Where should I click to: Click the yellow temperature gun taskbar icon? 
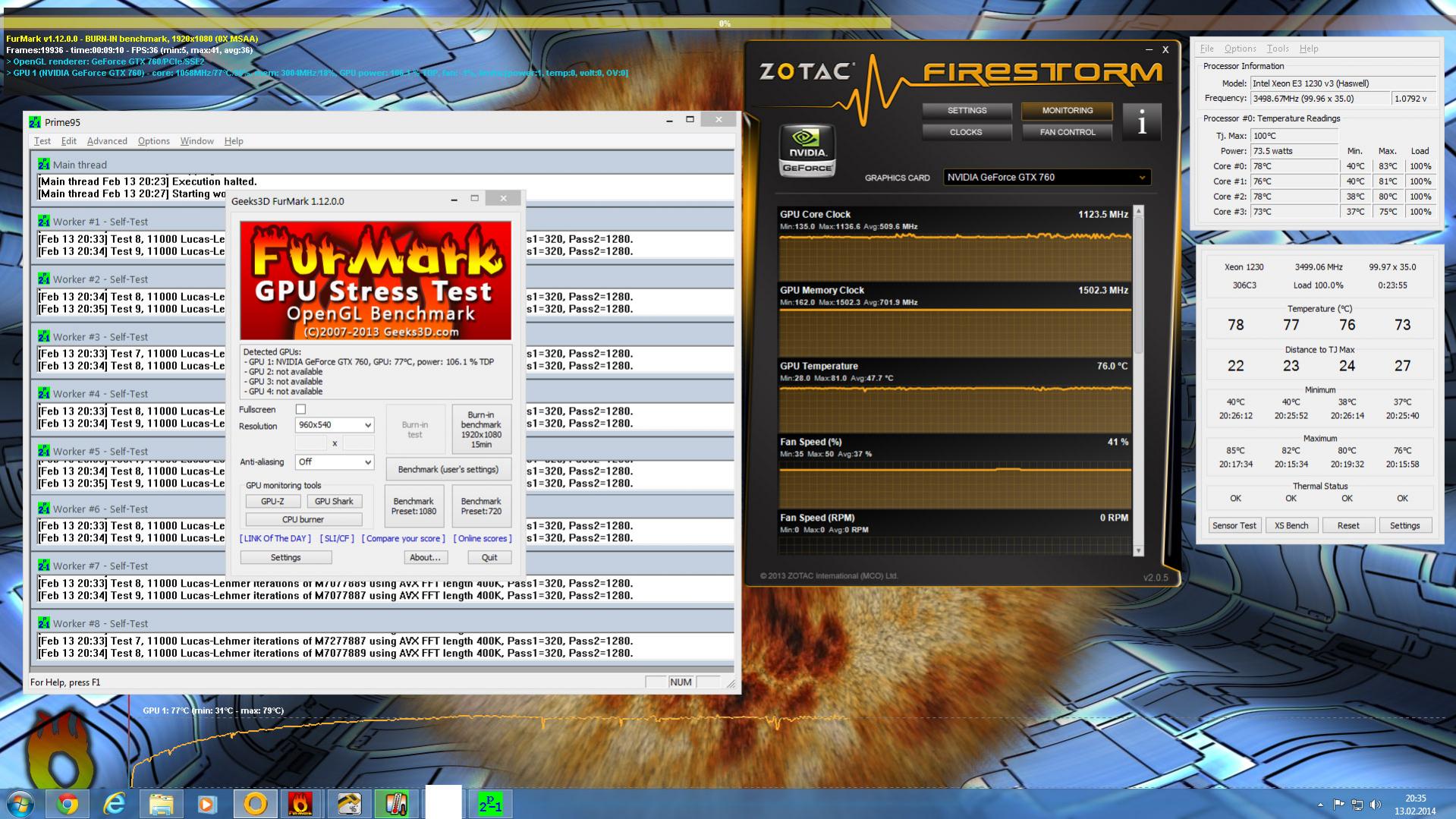click(x=348, y=804)
